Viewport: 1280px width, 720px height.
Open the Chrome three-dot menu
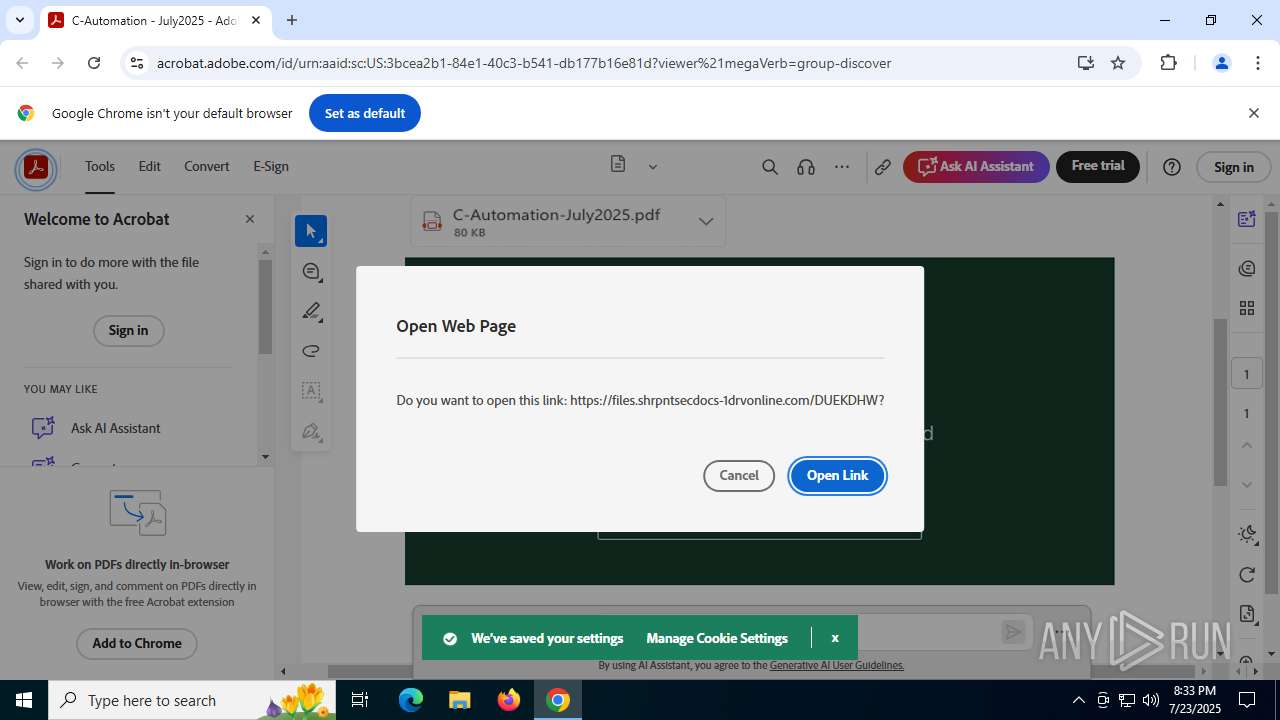1258,63
